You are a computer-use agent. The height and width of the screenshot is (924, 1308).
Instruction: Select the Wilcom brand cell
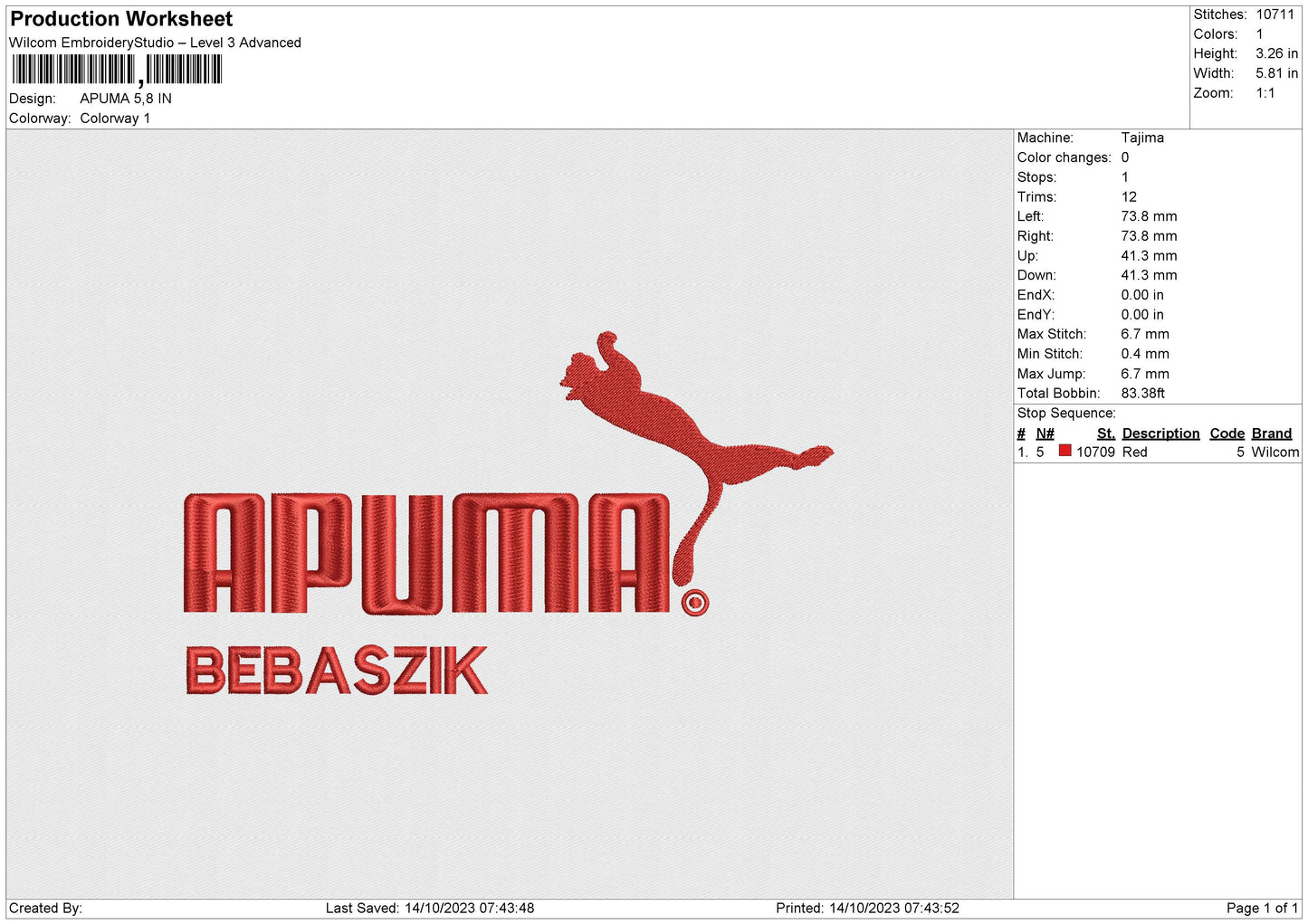tap(1275, 452)
